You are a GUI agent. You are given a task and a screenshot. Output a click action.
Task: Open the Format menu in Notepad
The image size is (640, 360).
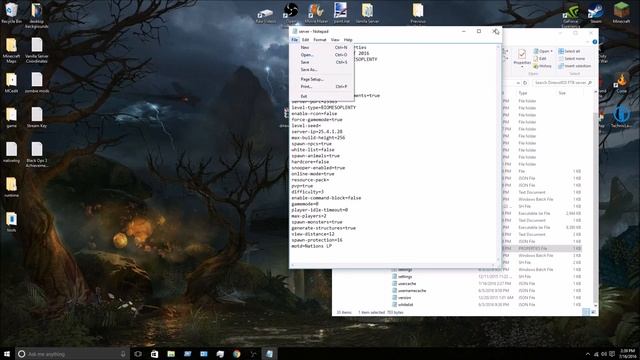pyautogui.click(x=320, y=40)
